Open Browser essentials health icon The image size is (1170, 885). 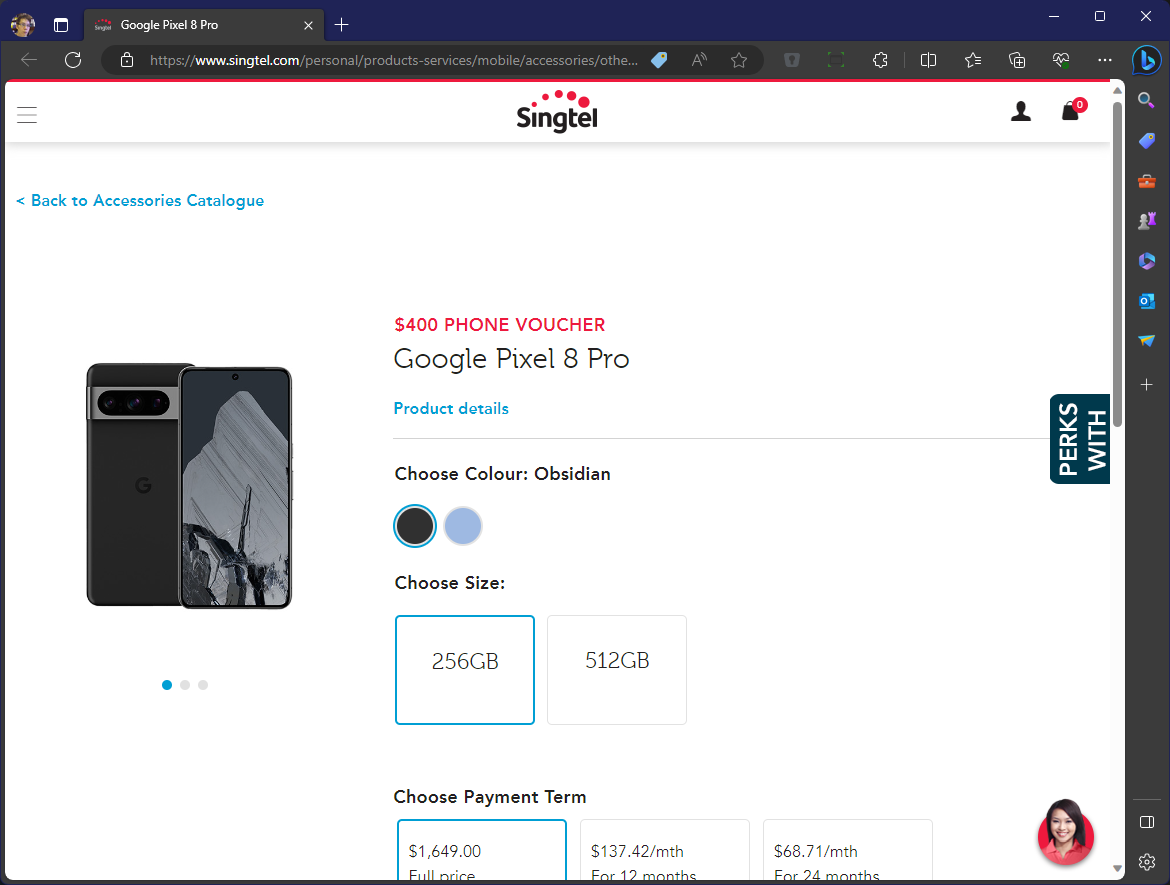1060,60
